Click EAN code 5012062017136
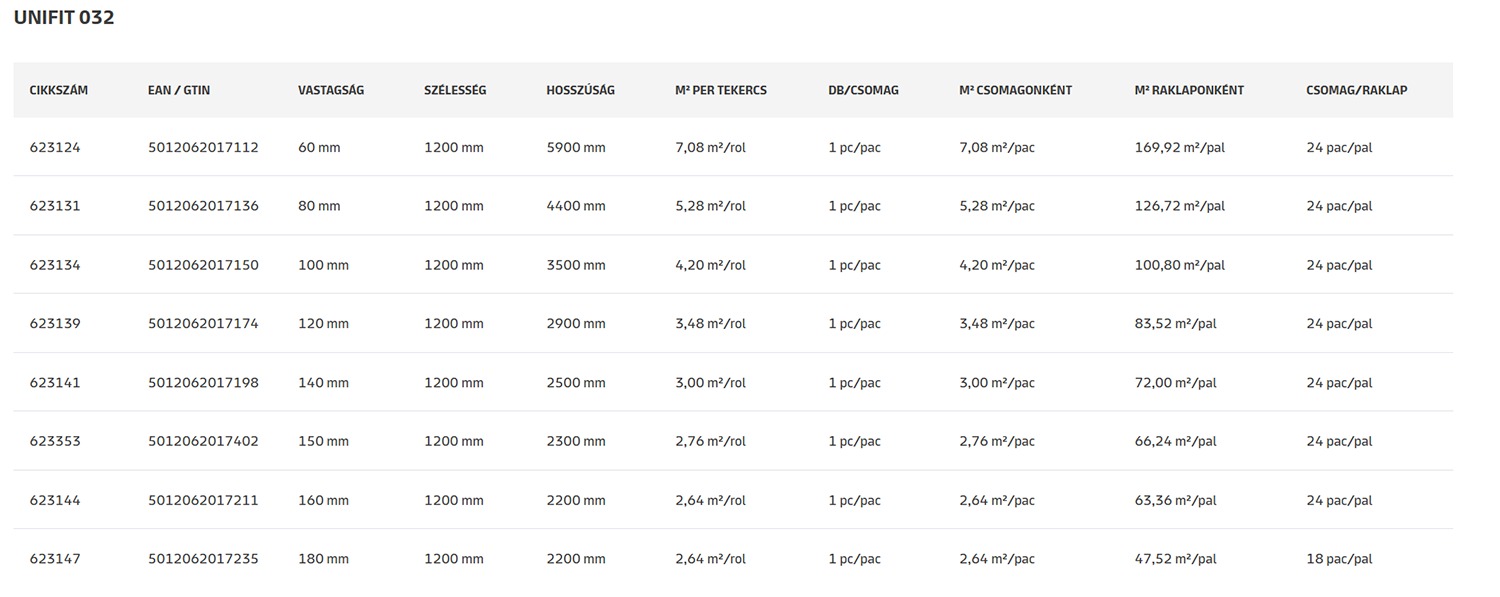This screenshot has width=1500, height=597. point(203,206)
